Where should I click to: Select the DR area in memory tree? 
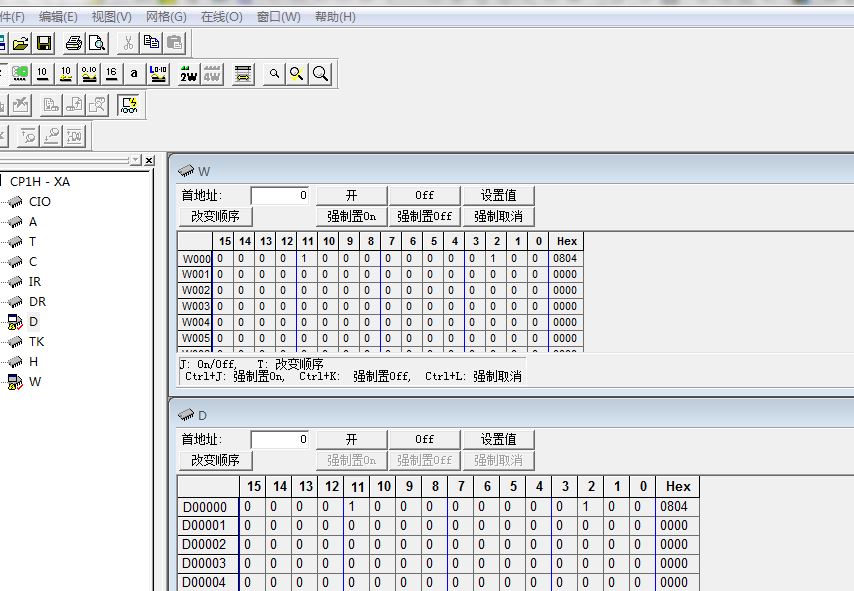(36, 301)
